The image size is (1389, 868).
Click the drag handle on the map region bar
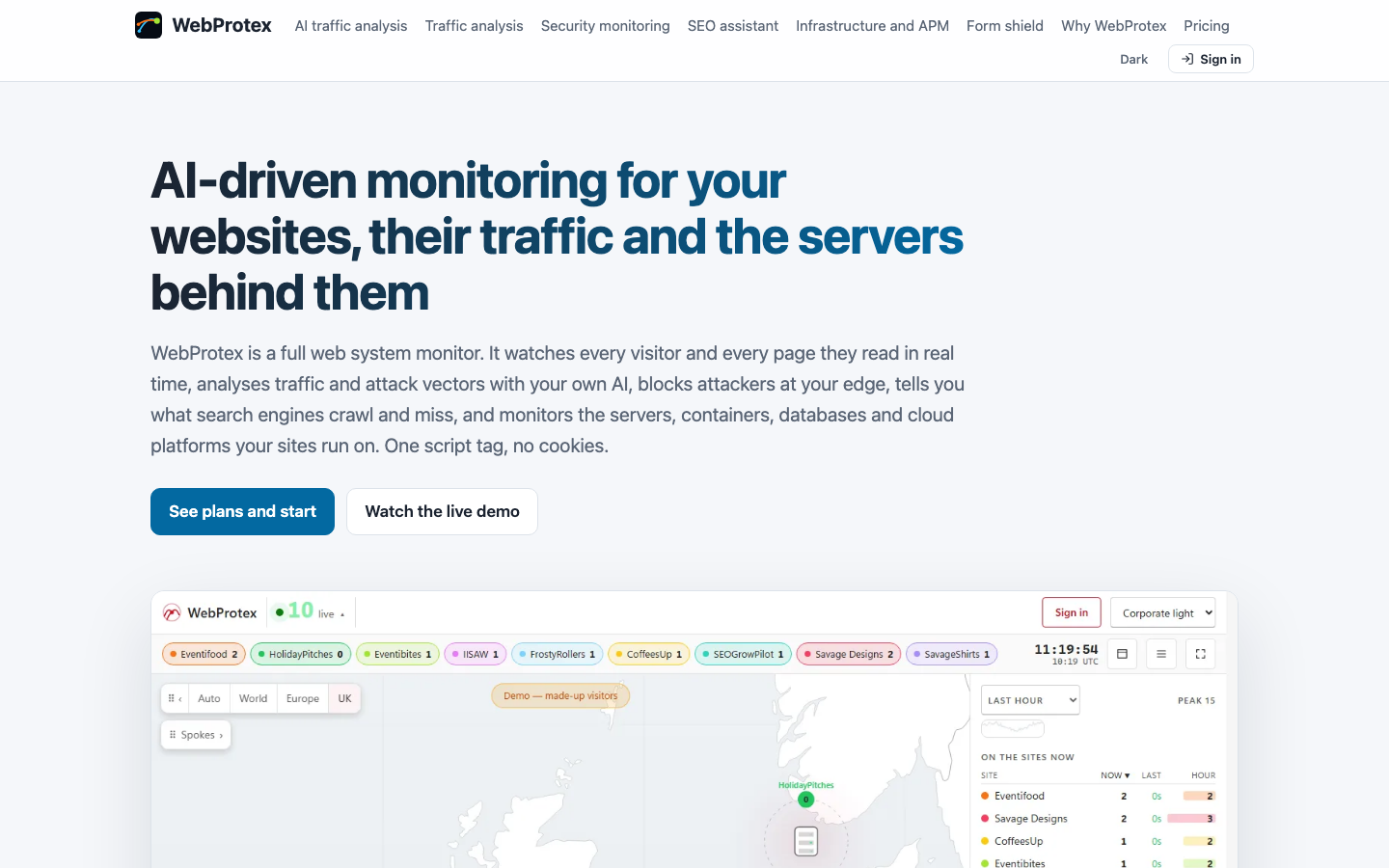pos(172,698)
